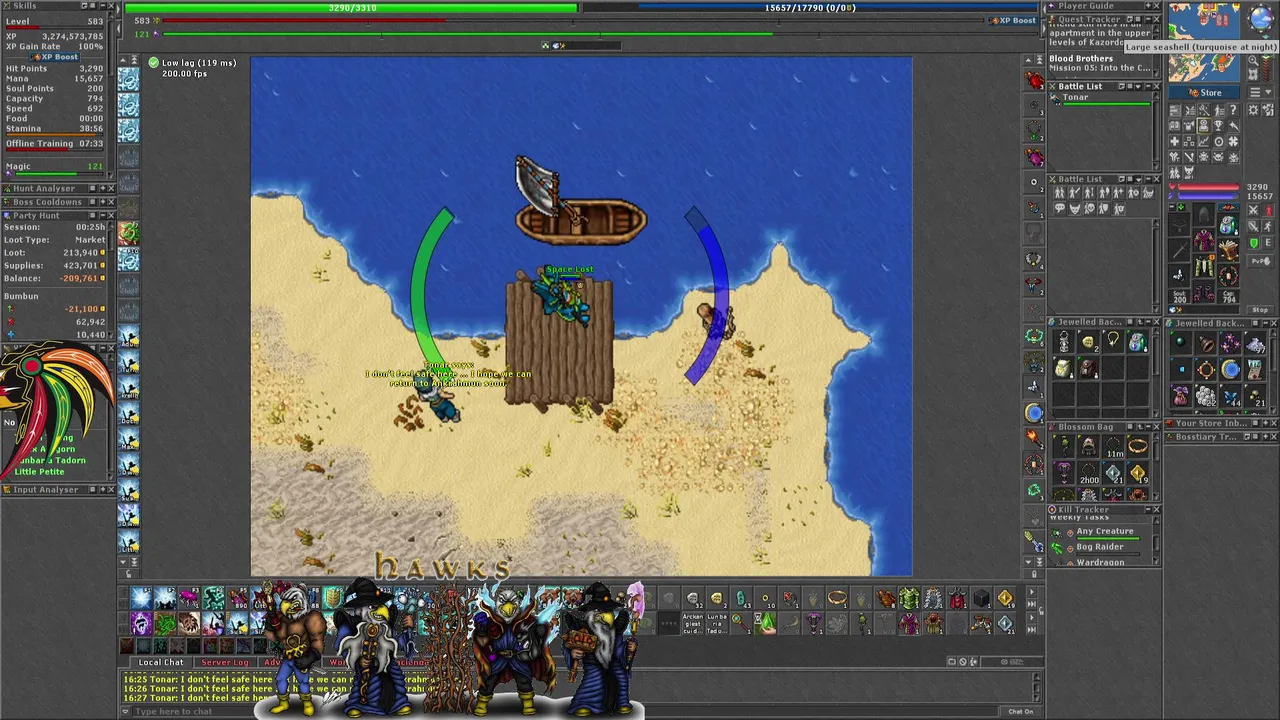
Task: Click the minimap zoom magnifier icon
Action: [1253, 60]
